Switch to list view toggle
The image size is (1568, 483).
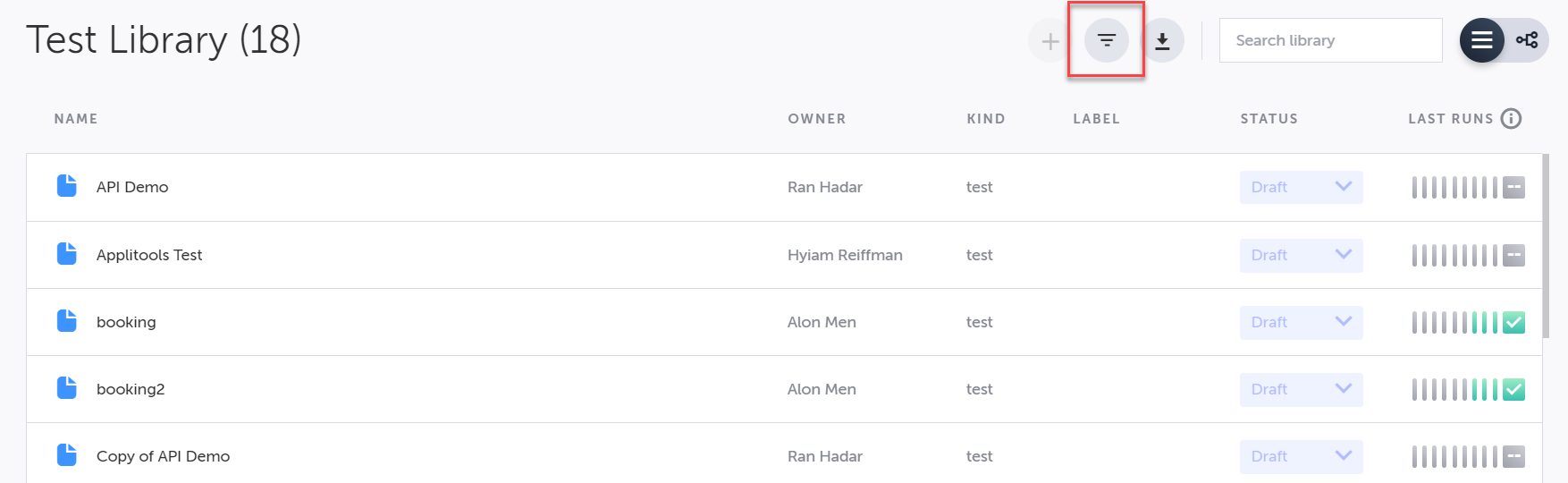(1482, 40)
